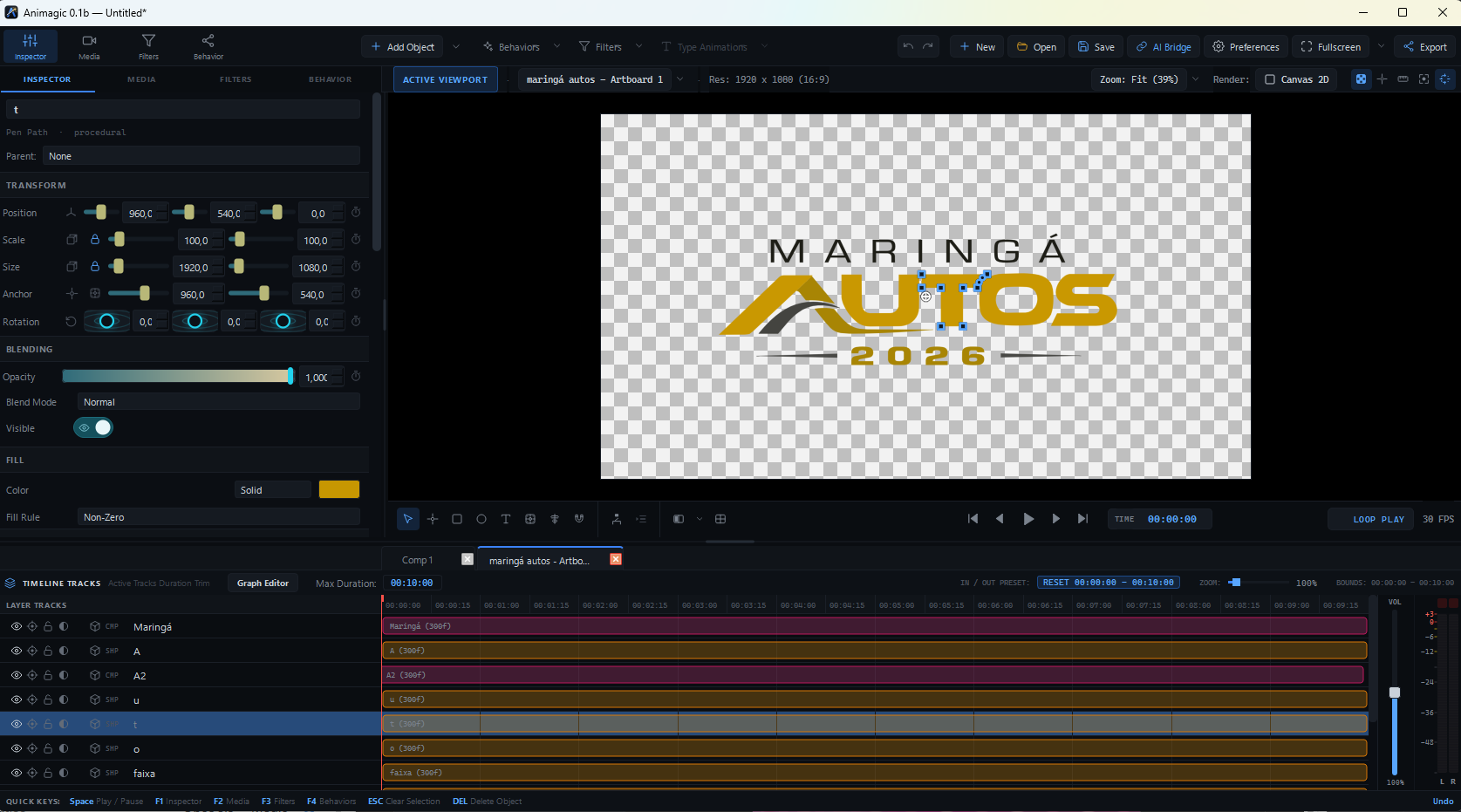The image size is (1461, 812).
Task: Open the Fill Rule Non-Zero dropdown
Action: pos(218,517)
